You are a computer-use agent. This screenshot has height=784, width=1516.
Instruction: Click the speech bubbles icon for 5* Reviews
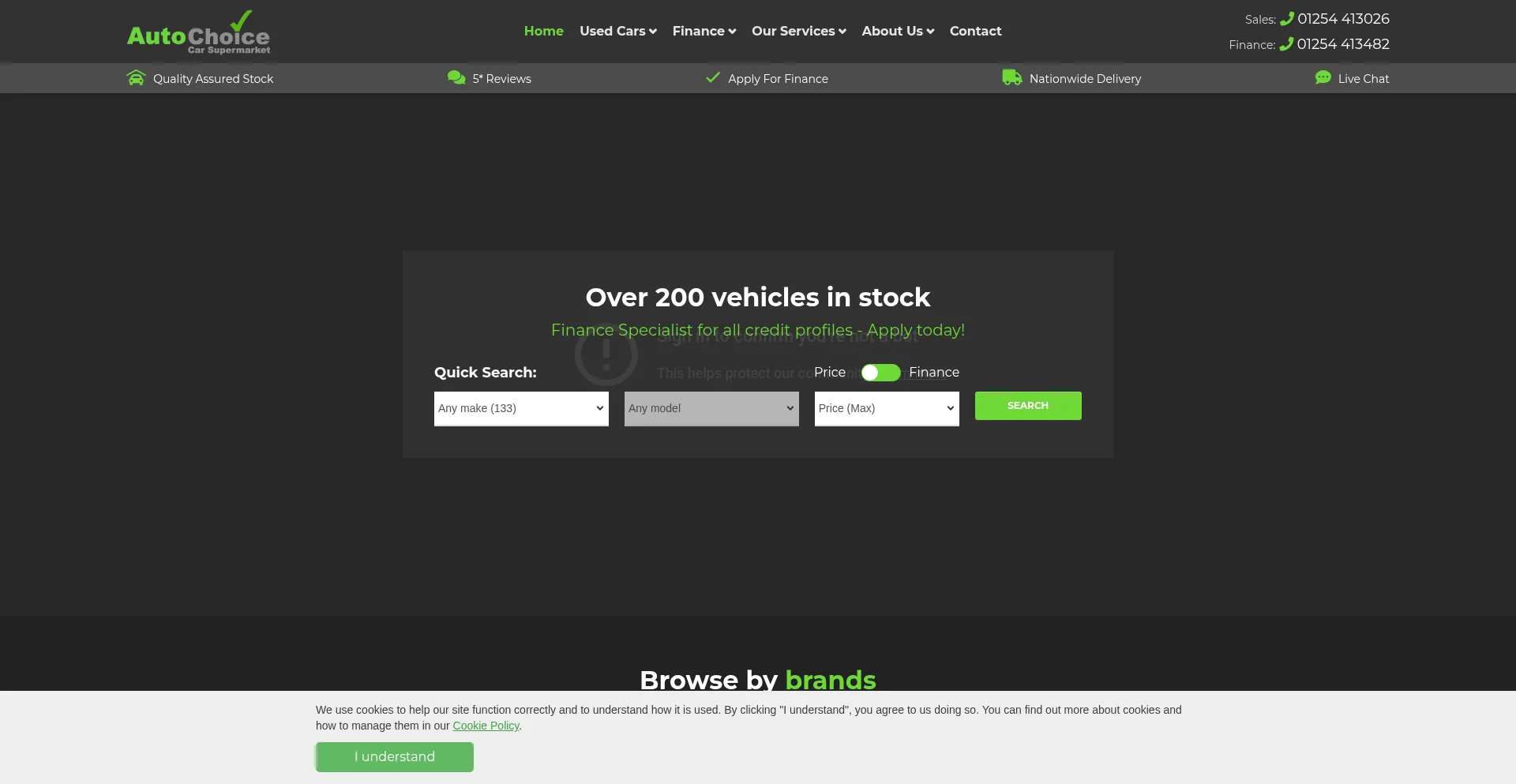click(456, 77)
